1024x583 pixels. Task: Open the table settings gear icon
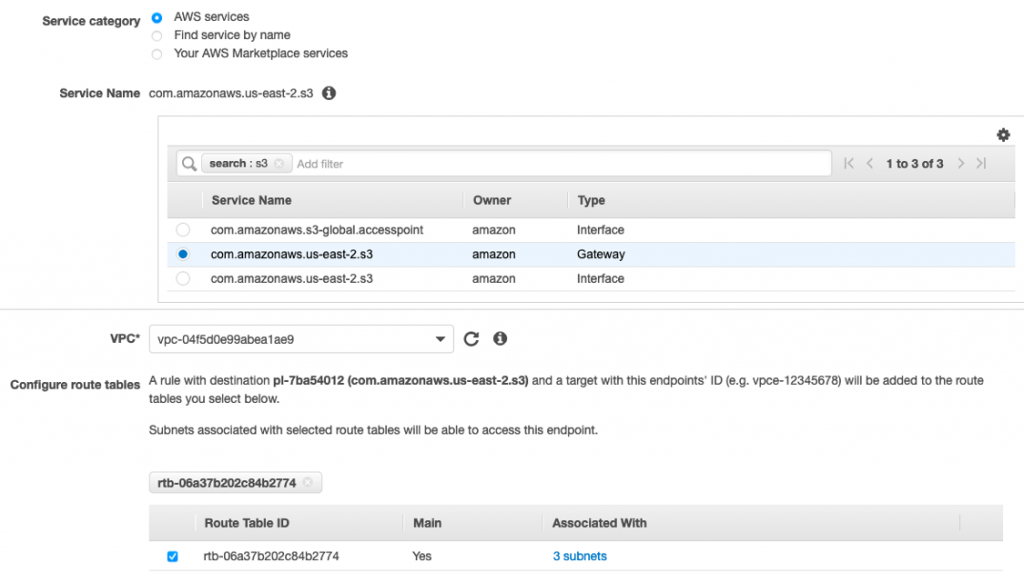point(1003,134)
